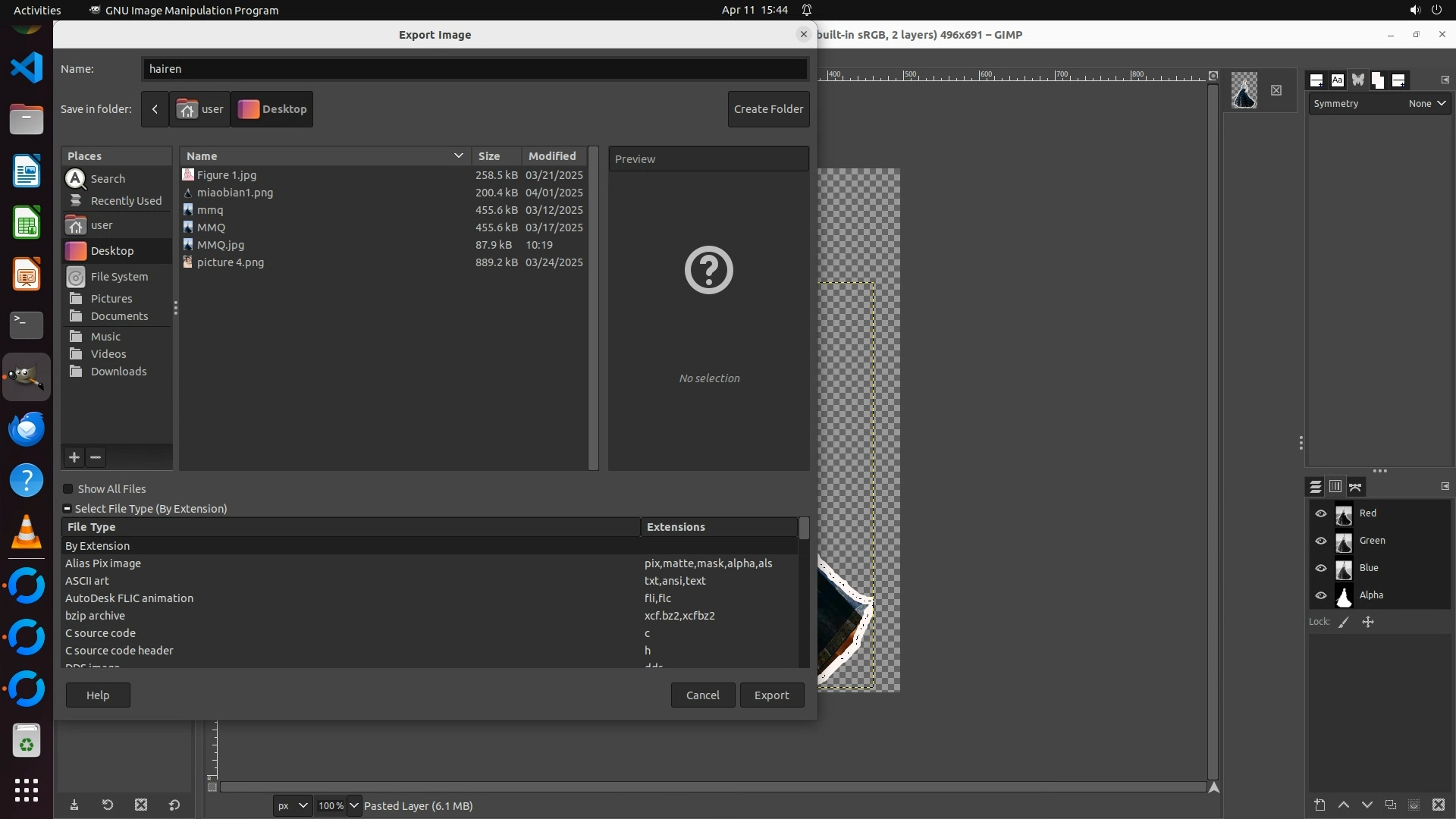1456x819 pixels.
Task: Click the Export button
Action: tap(771, 695)
